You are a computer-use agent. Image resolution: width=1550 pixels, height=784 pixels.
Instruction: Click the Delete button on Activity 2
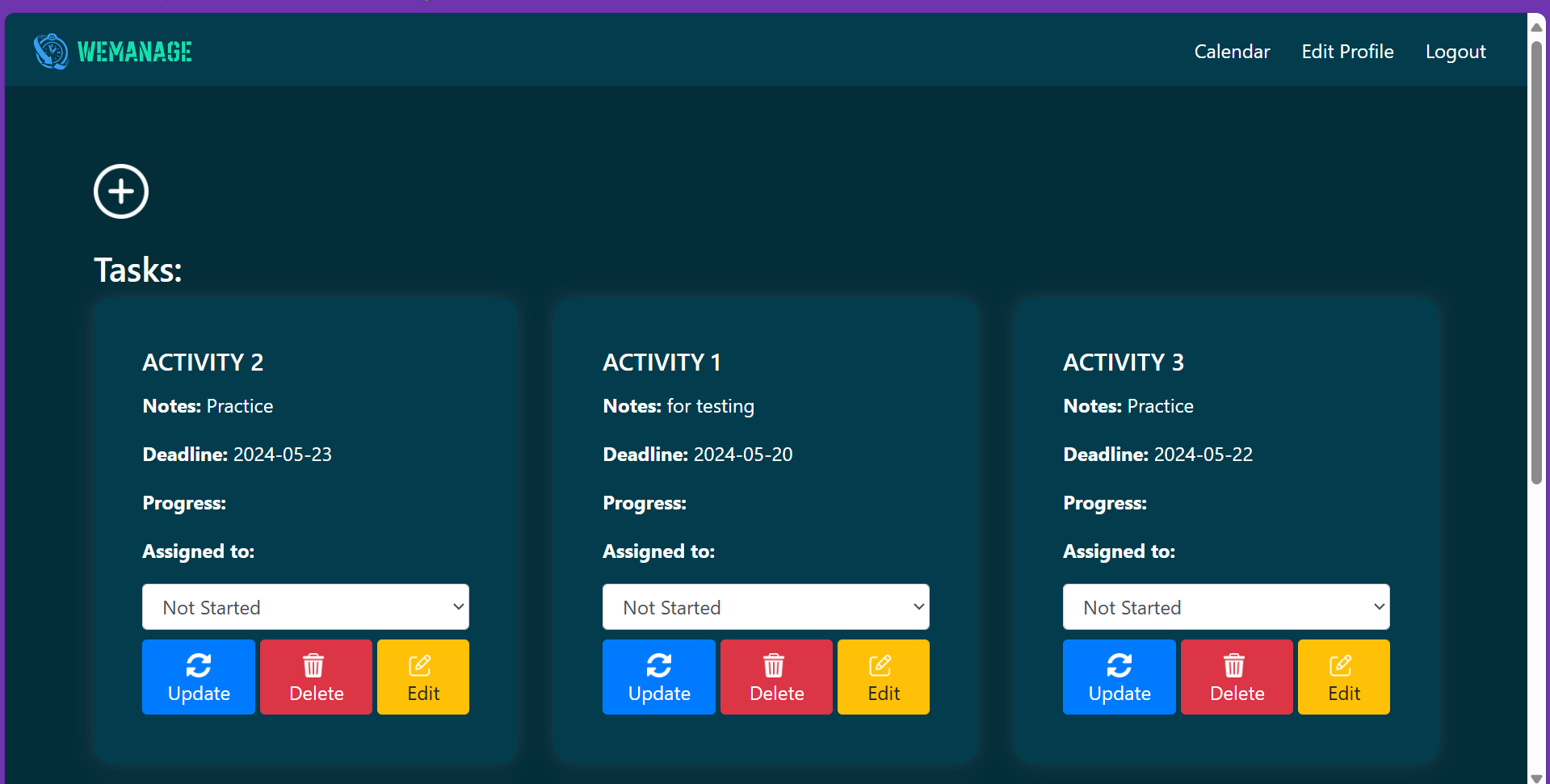[315, 677]
